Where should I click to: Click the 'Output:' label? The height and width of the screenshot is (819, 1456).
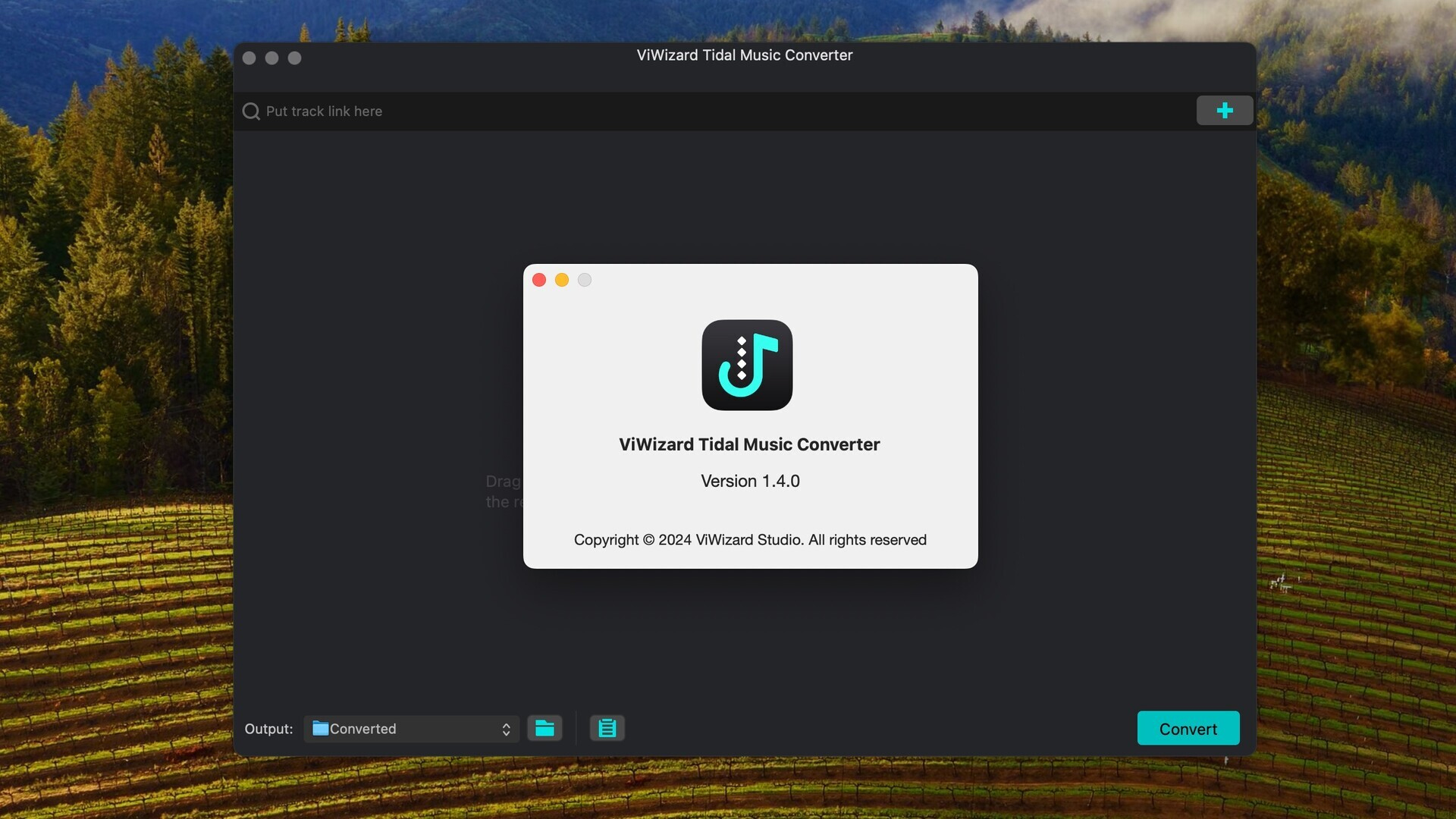pyautogui.click(x=268, y=729)
